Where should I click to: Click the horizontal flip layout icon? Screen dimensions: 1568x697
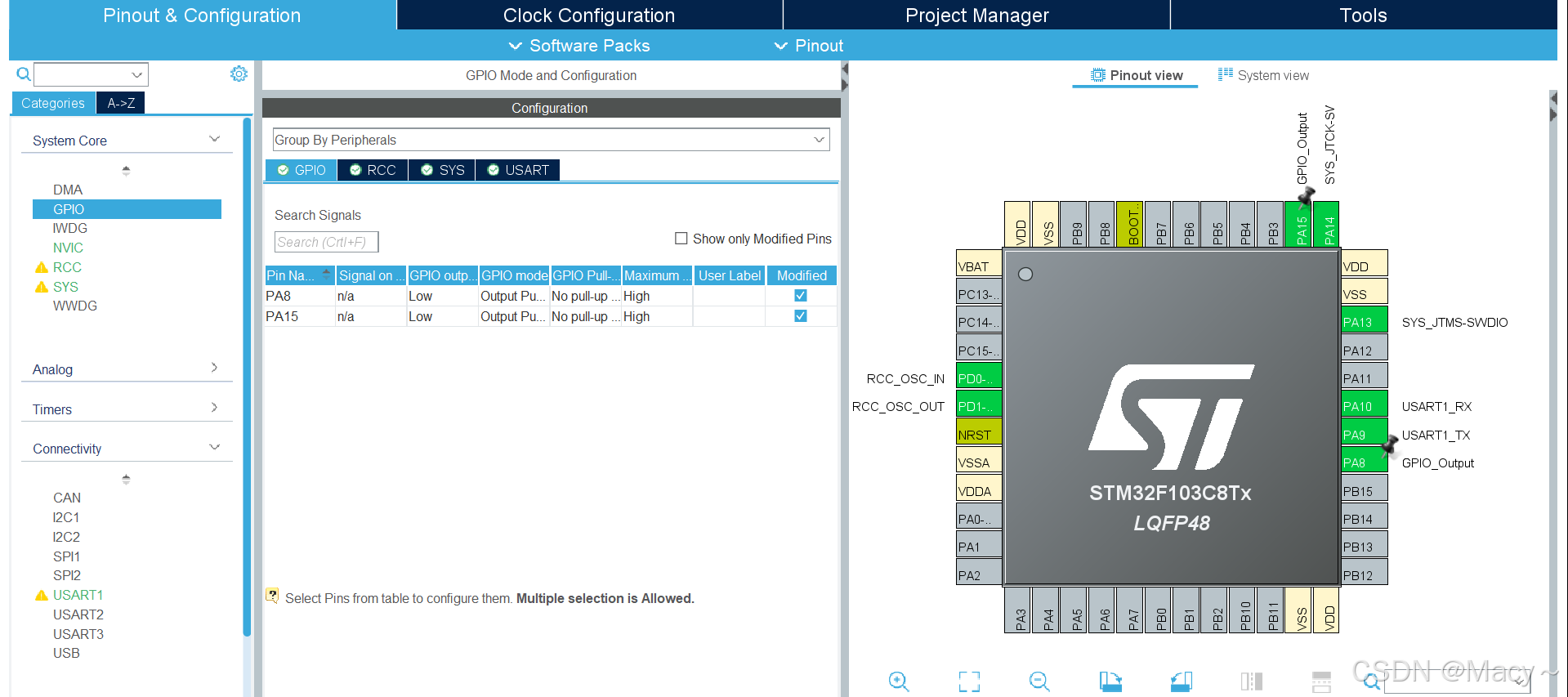tap(1321, 681)
